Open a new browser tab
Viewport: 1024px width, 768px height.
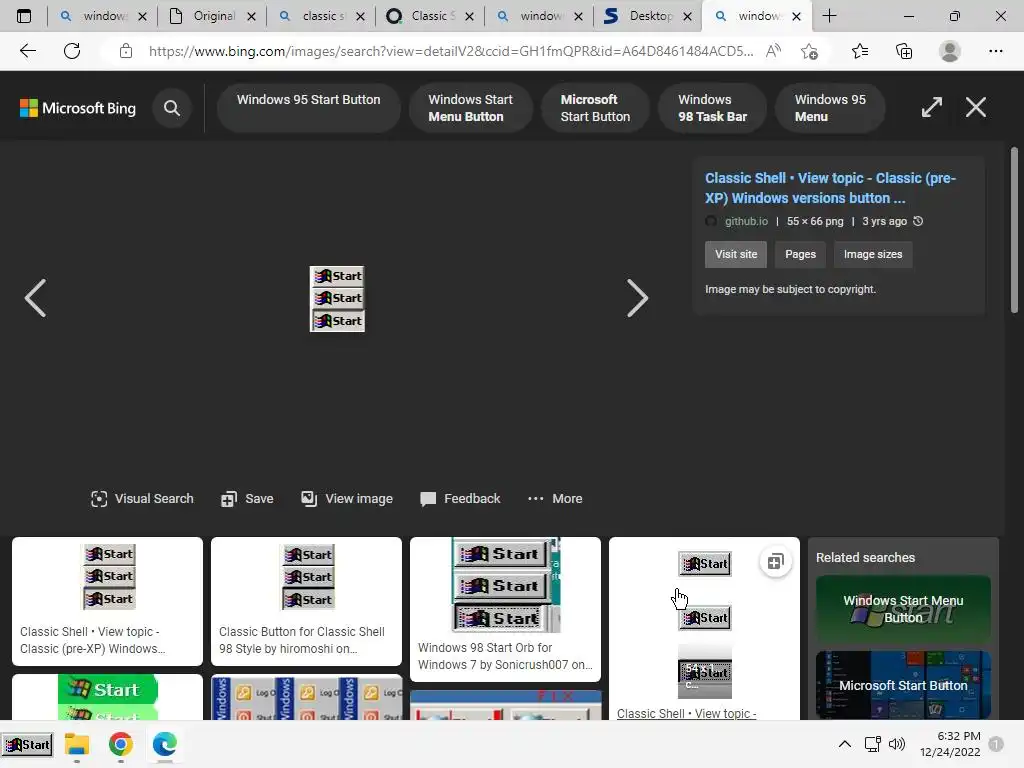[x=829, y=16]
